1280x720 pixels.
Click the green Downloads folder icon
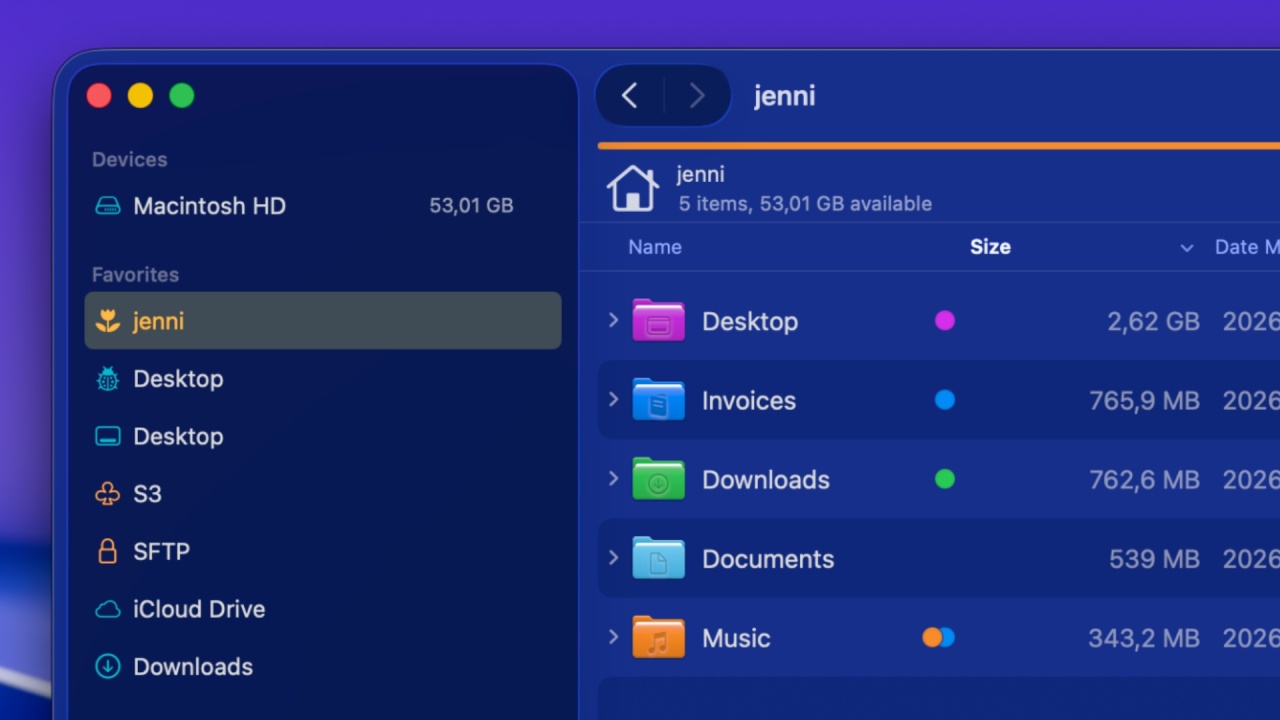[x=658, y=479]
